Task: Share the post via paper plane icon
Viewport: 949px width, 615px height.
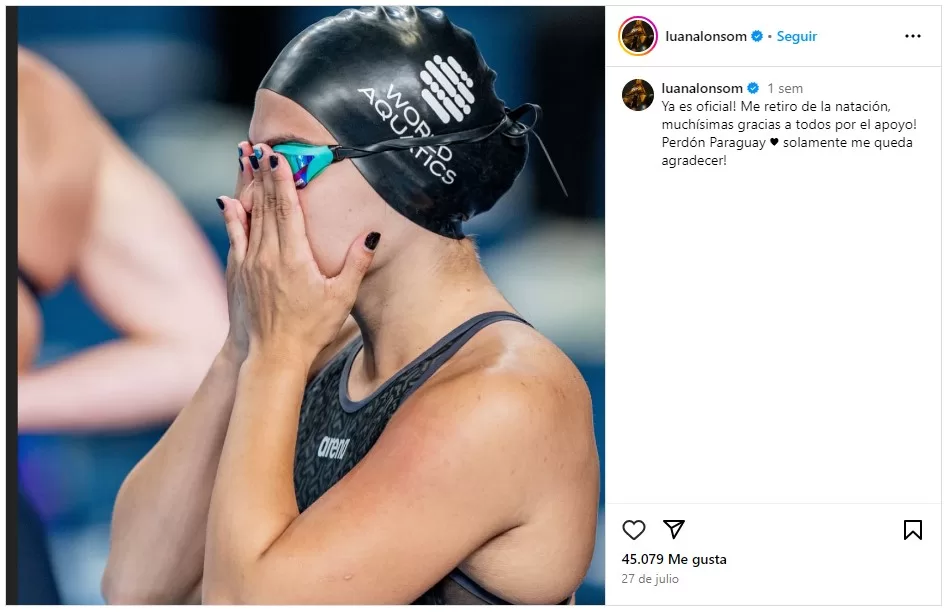Action: (673, 529)
